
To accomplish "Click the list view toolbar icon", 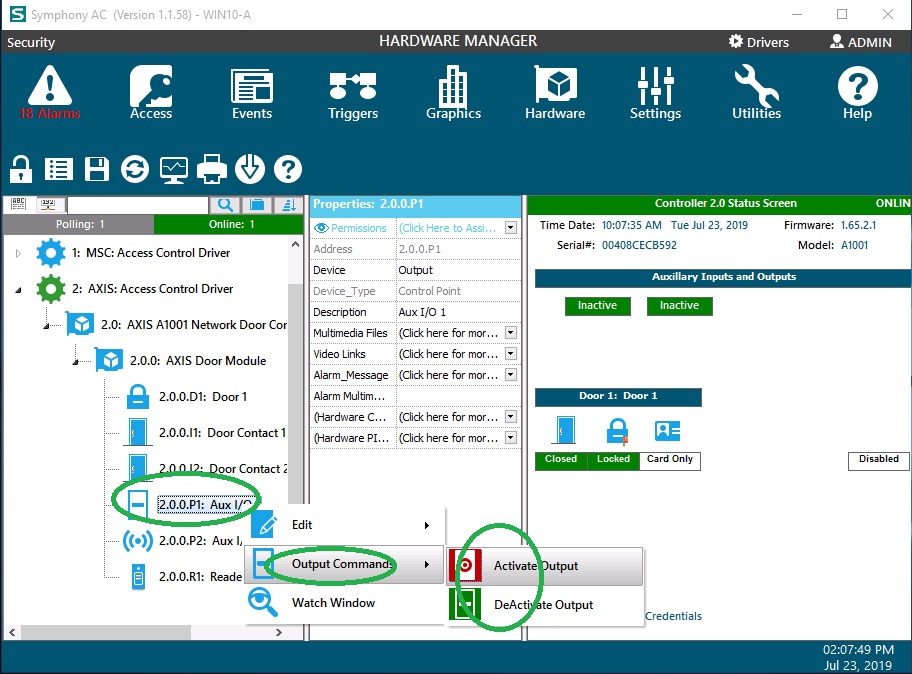I will click(x=59, y=169).
